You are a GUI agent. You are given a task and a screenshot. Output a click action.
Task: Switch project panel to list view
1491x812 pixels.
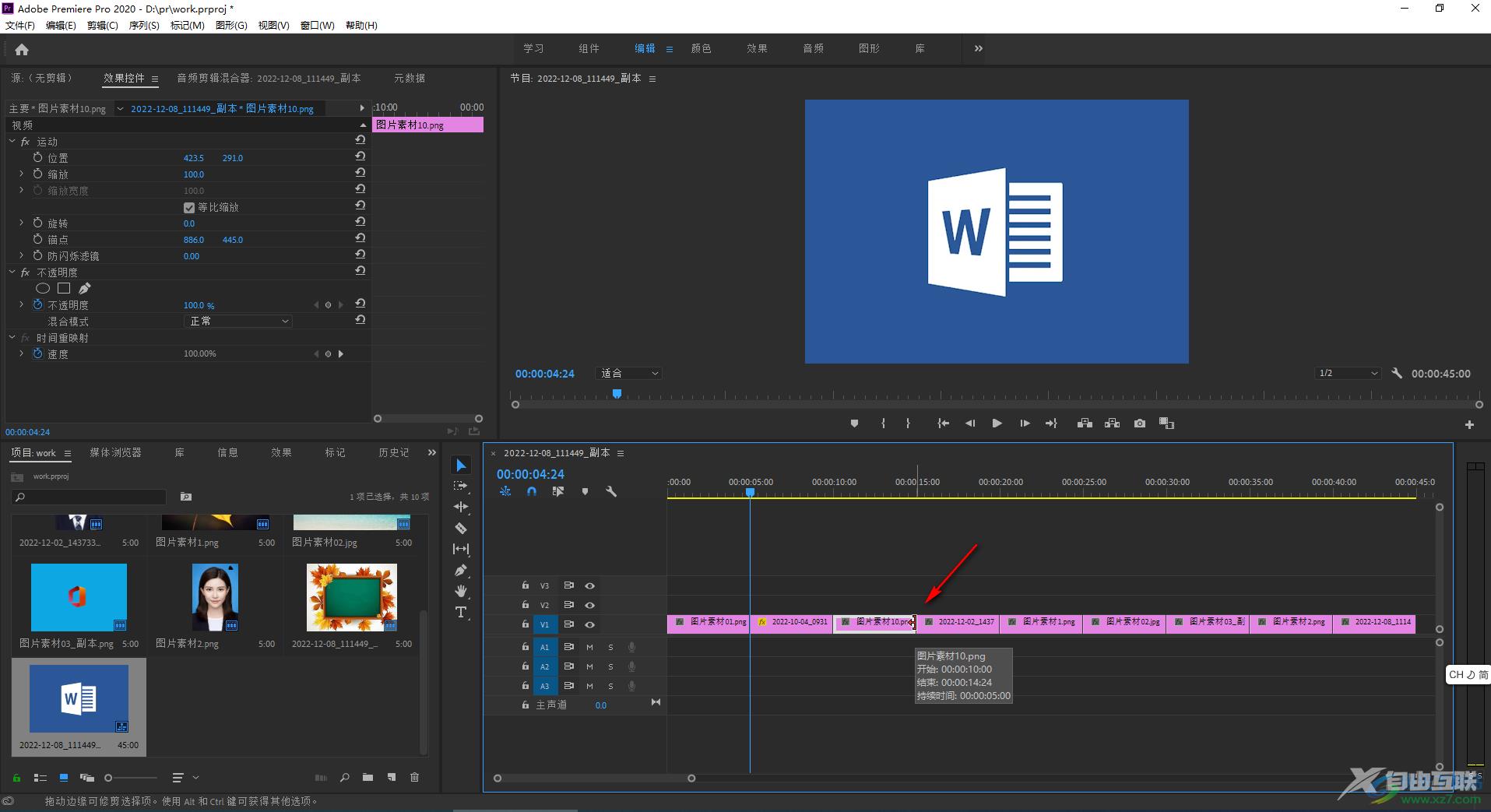pos(40,778)
